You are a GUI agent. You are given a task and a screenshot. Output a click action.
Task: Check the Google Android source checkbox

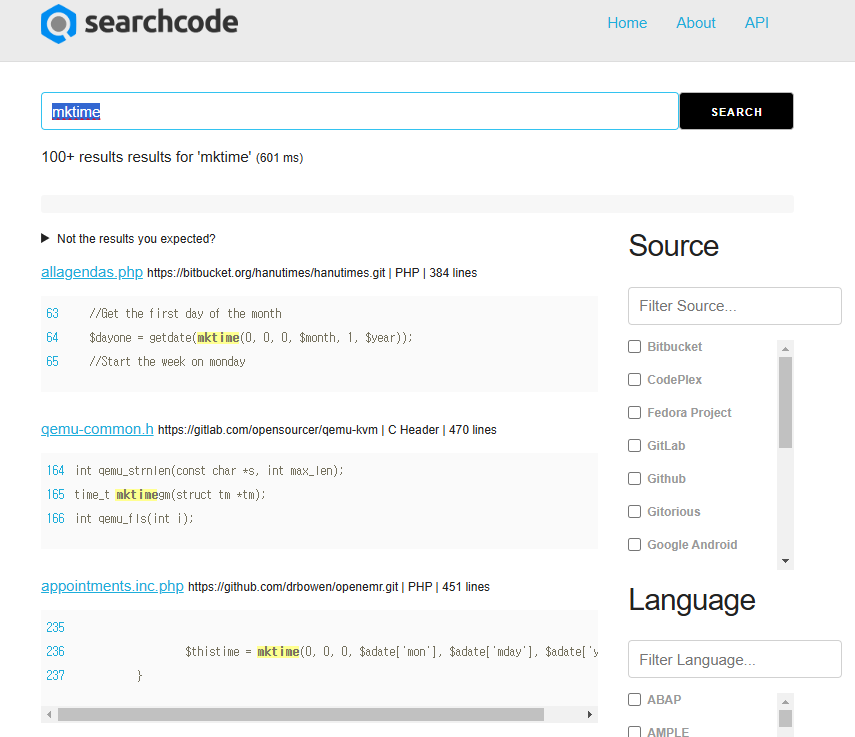634,545
